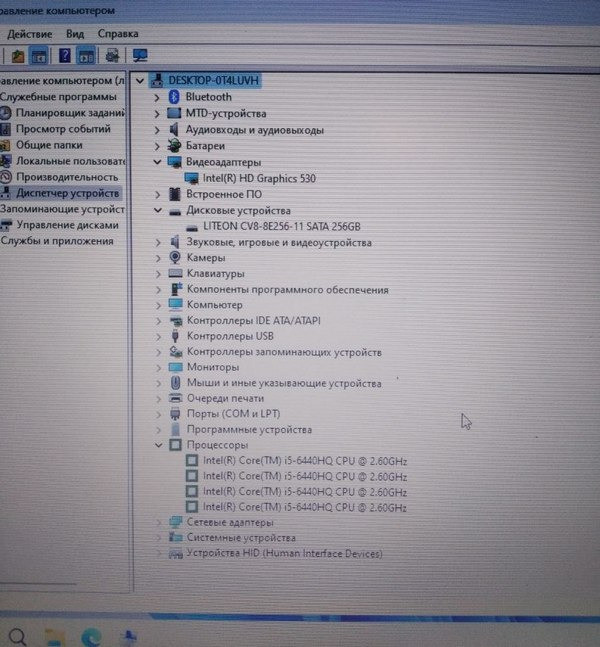Screen dimensions: 600x647
Task: Collapse the Дисковые устройства category
Action: point(158,210)
